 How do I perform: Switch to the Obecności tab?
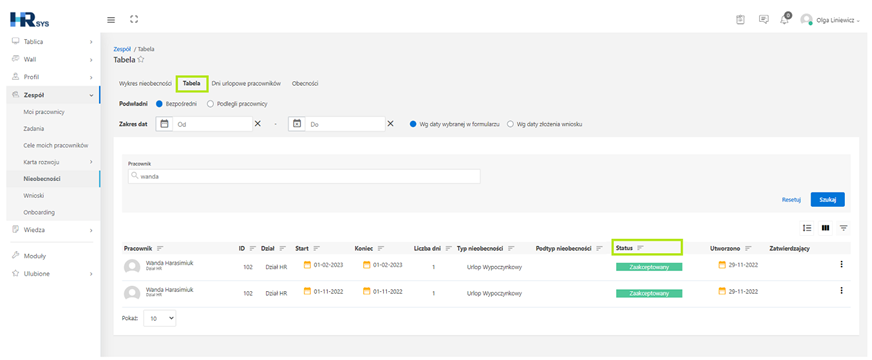(x=305, y=83)
